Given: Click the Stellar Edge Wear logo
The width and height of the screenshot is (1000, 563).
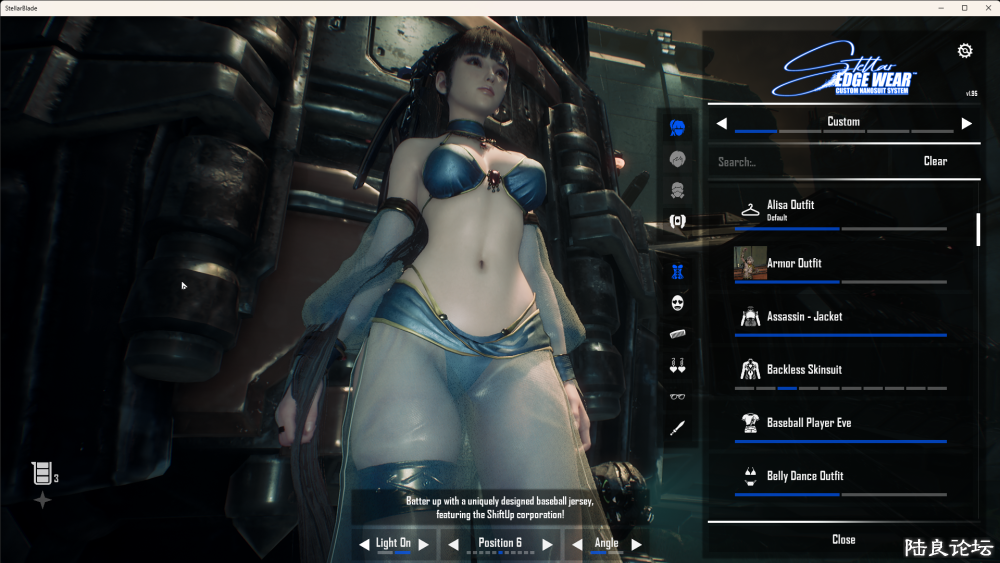Looking at the screenshot, I should (843, 69).
